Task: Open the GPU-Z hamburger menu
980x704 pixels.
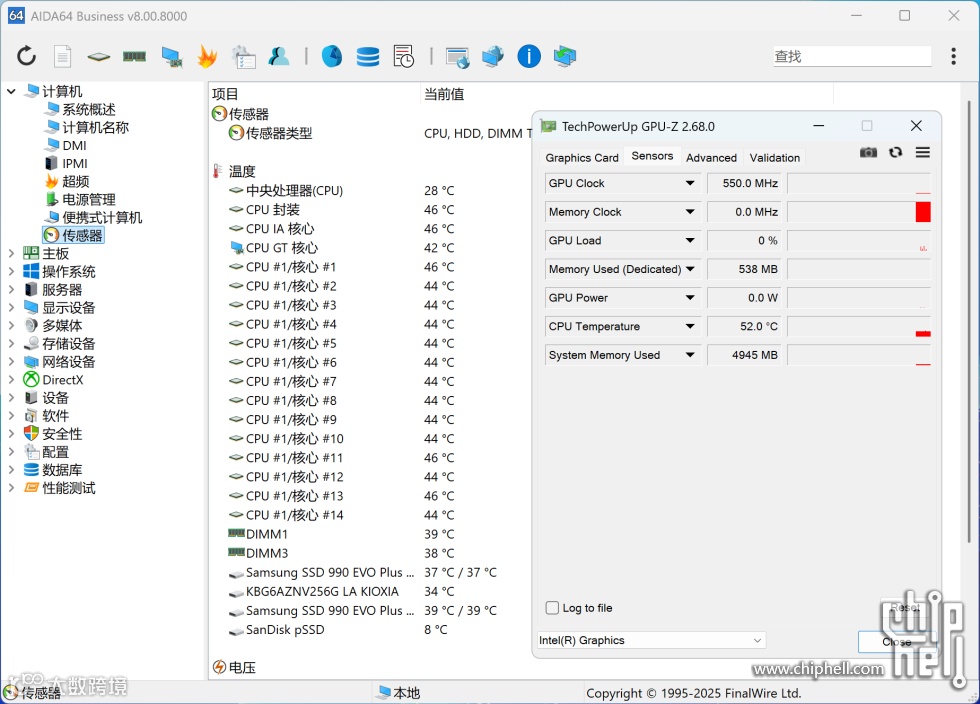Action: [x=922, y=153]
